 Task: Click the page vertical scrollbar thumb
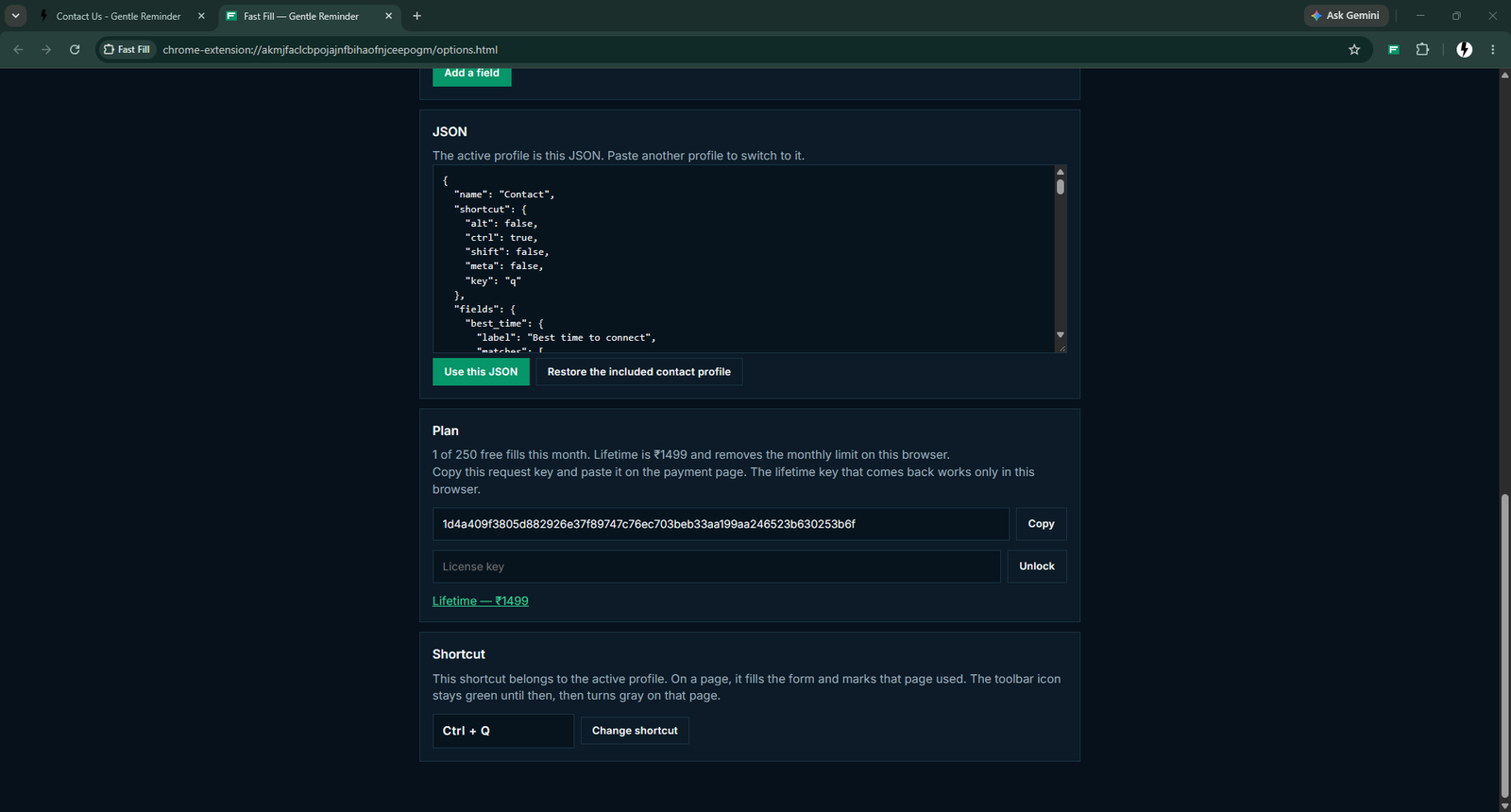[1504, 646]
